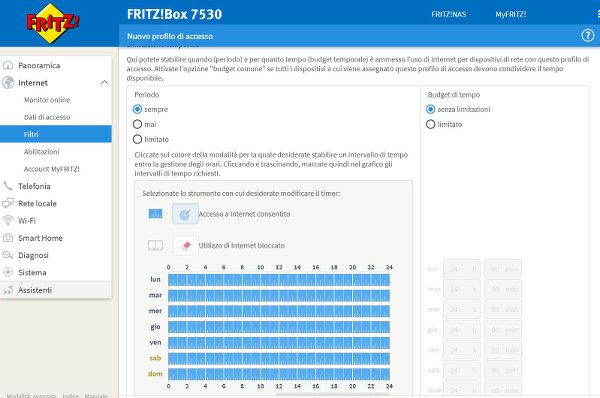
Task: Open the Telefonia menu
Action: click(56, 186)
